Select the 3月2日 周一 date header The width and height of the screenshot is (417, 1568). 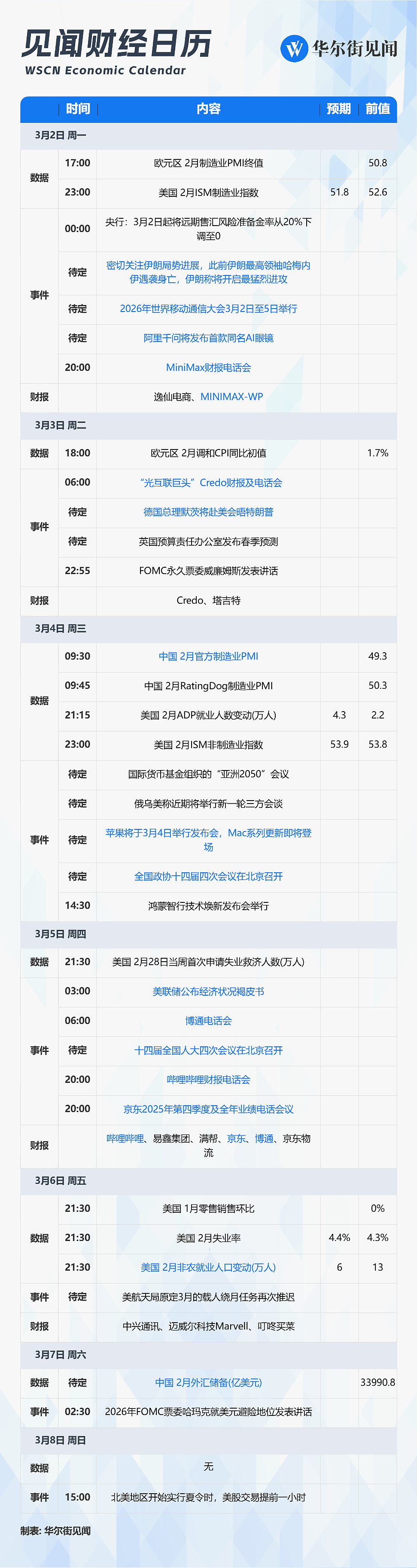point(60,135)
